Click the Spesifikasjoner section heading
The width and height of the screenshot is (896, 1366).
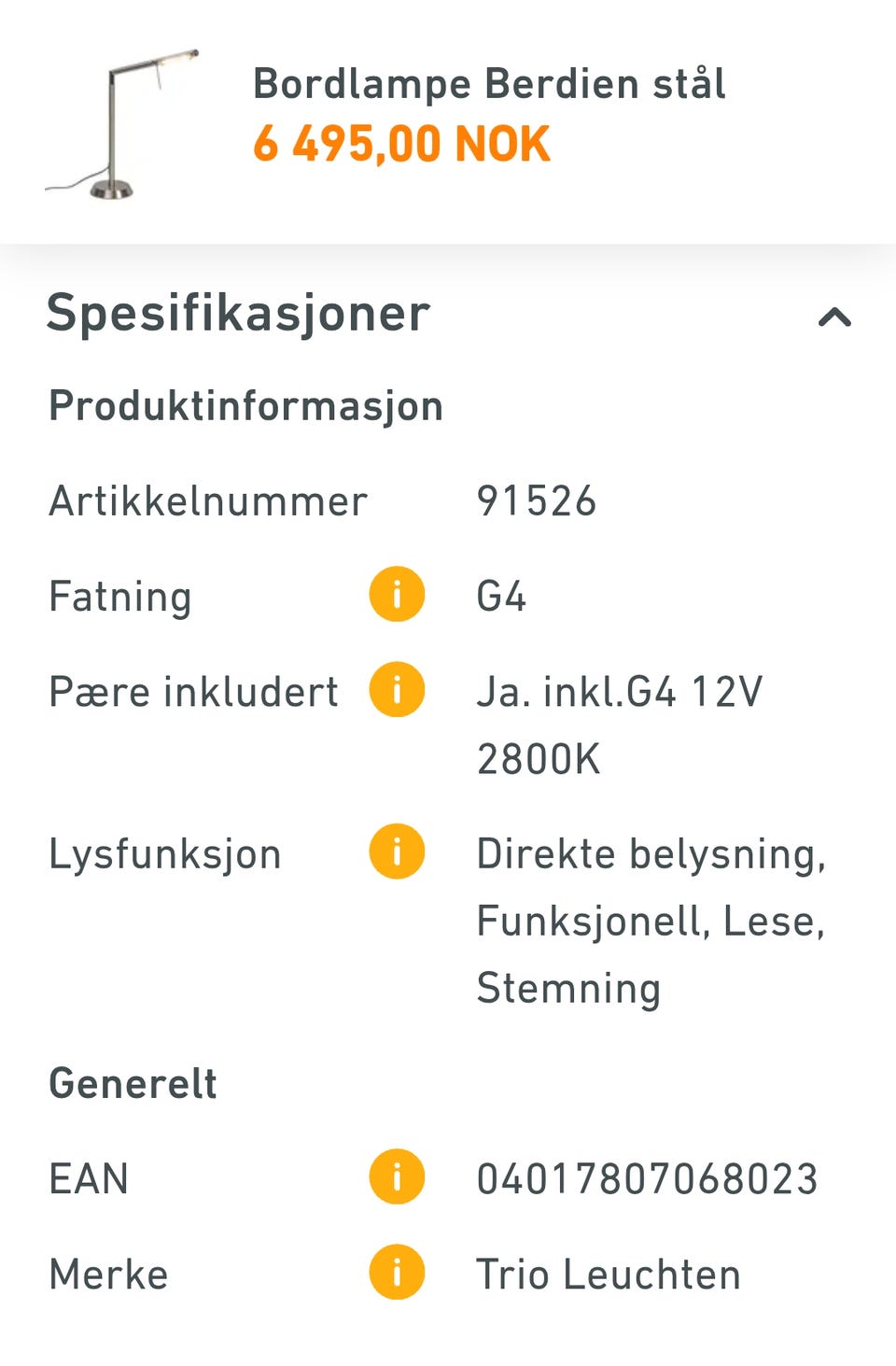238,313
